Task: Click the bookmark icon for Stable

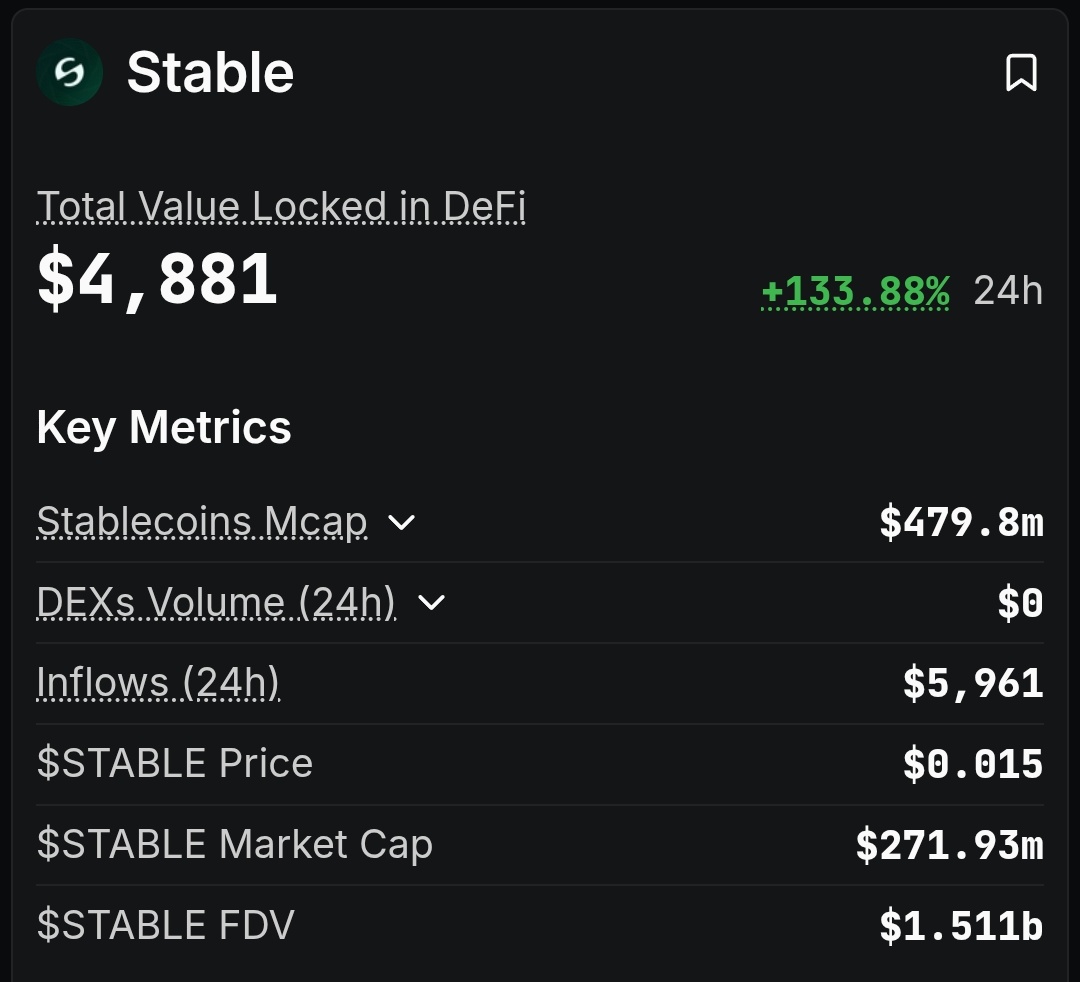Action: click(1021, 73)
